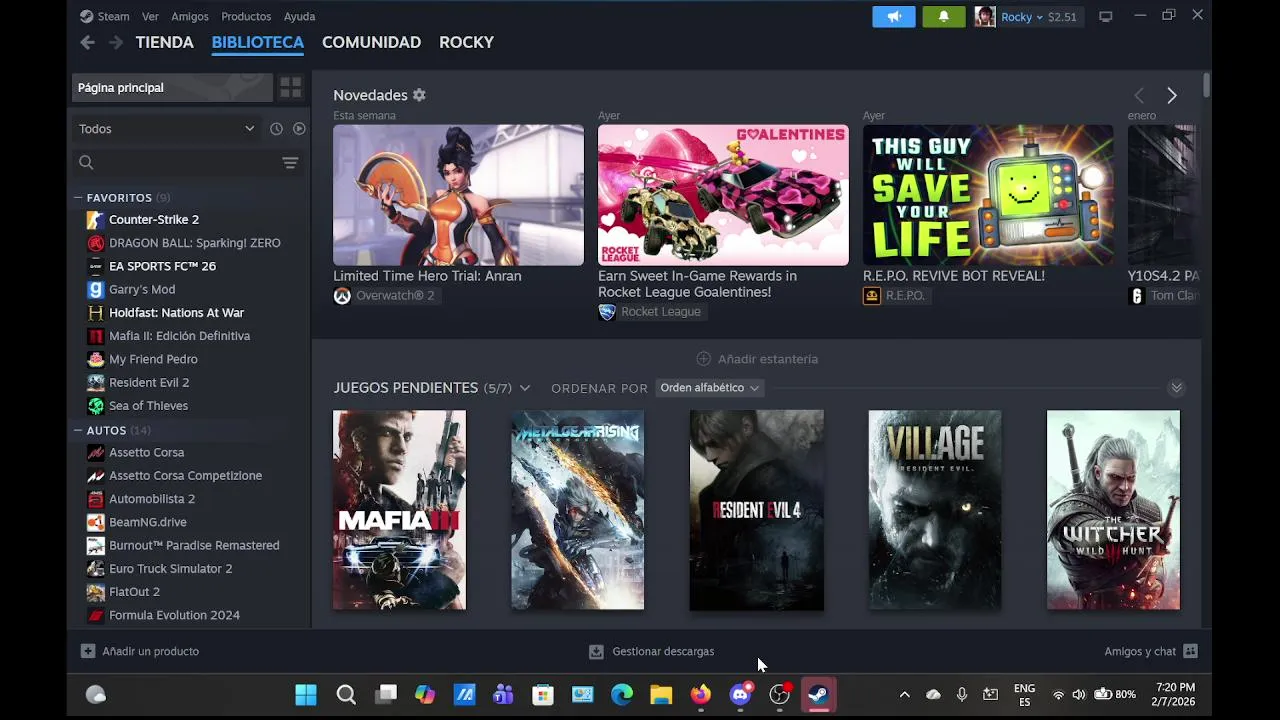Click the main library vertical scrollbar

[1207, 86]
